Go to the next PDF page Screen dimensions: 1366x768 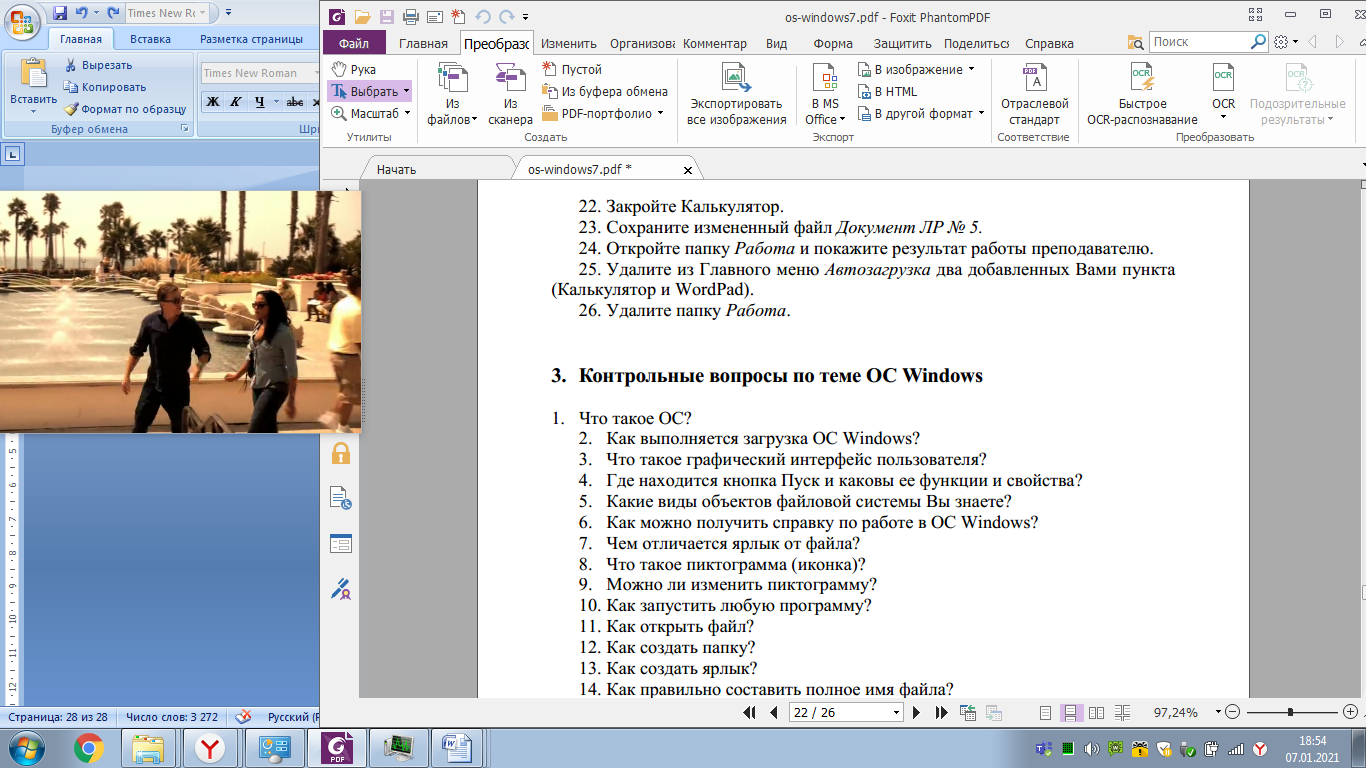pyautogui.click(x=916, y=713)
